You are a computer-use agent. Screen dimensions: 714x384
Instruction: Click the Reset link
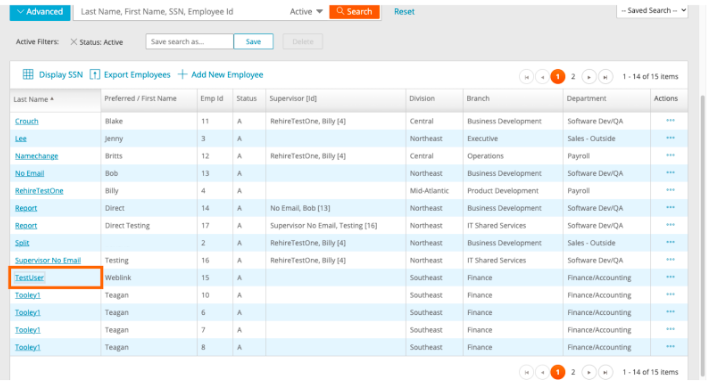coord(404,12)
